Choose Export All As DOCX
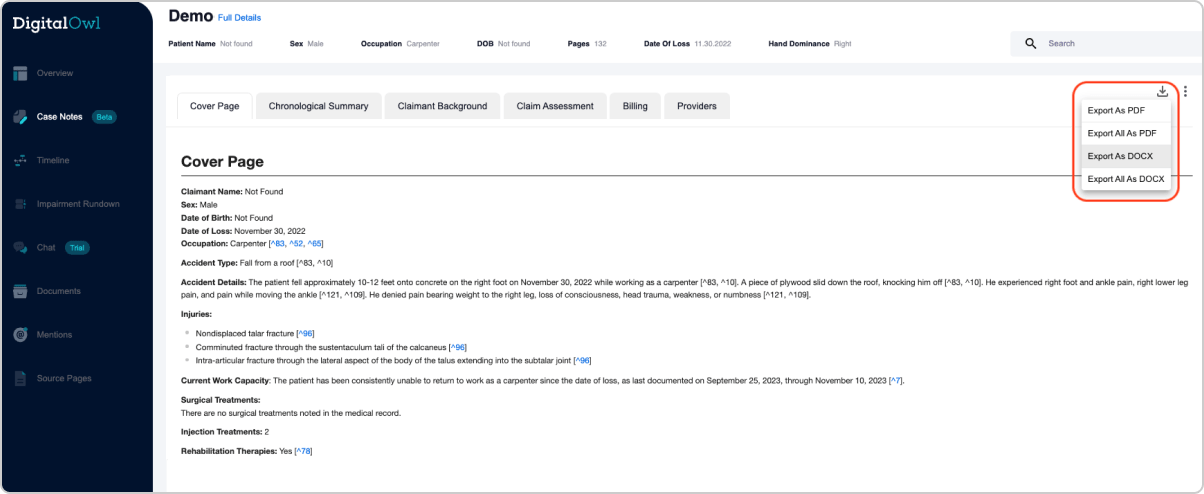This screenshot has height=494, width=1204. [1126, 179]
